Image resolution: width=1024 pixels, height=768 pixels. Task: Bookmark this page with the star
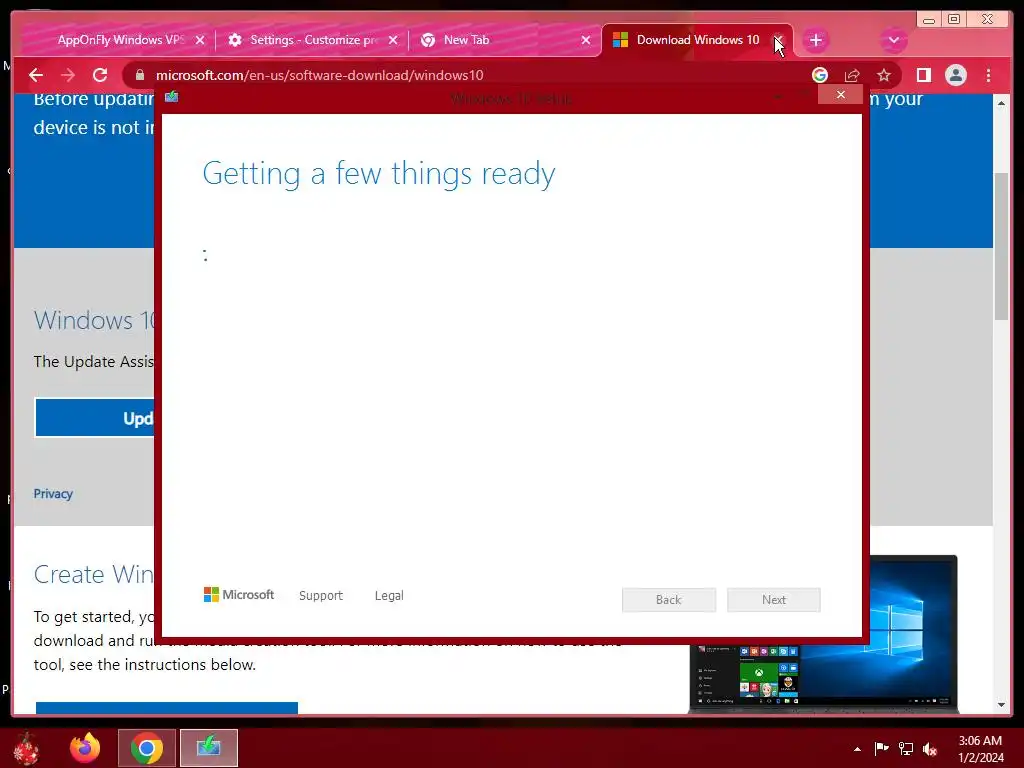tap(884, 75)
